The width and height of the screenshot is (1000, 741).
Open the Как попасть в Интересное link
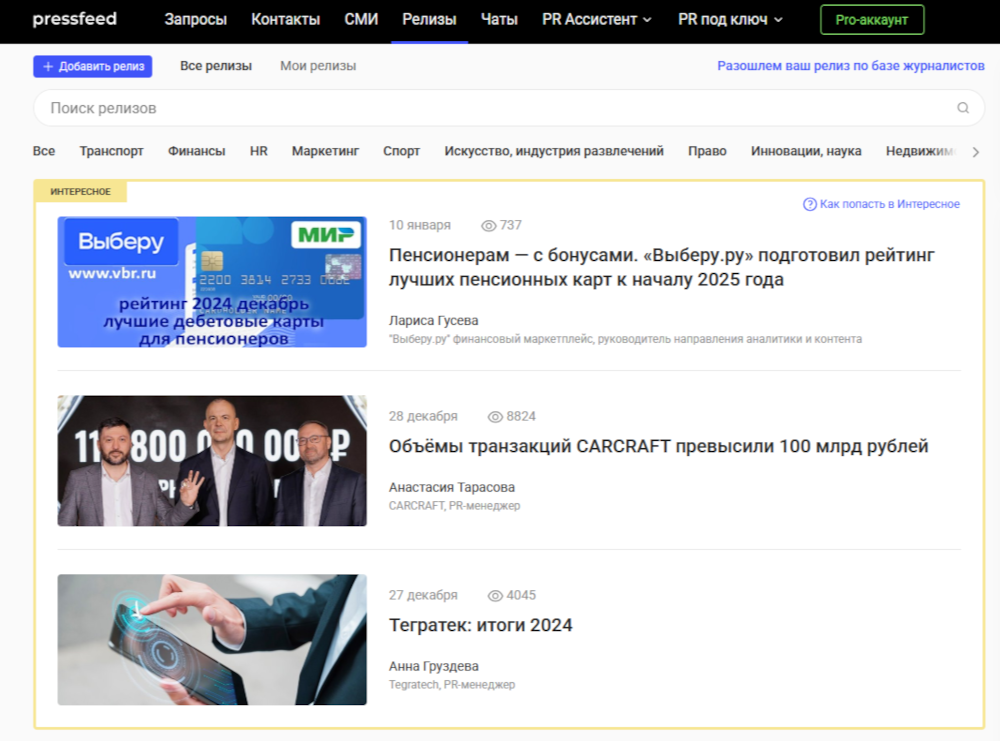pos(889,204)
